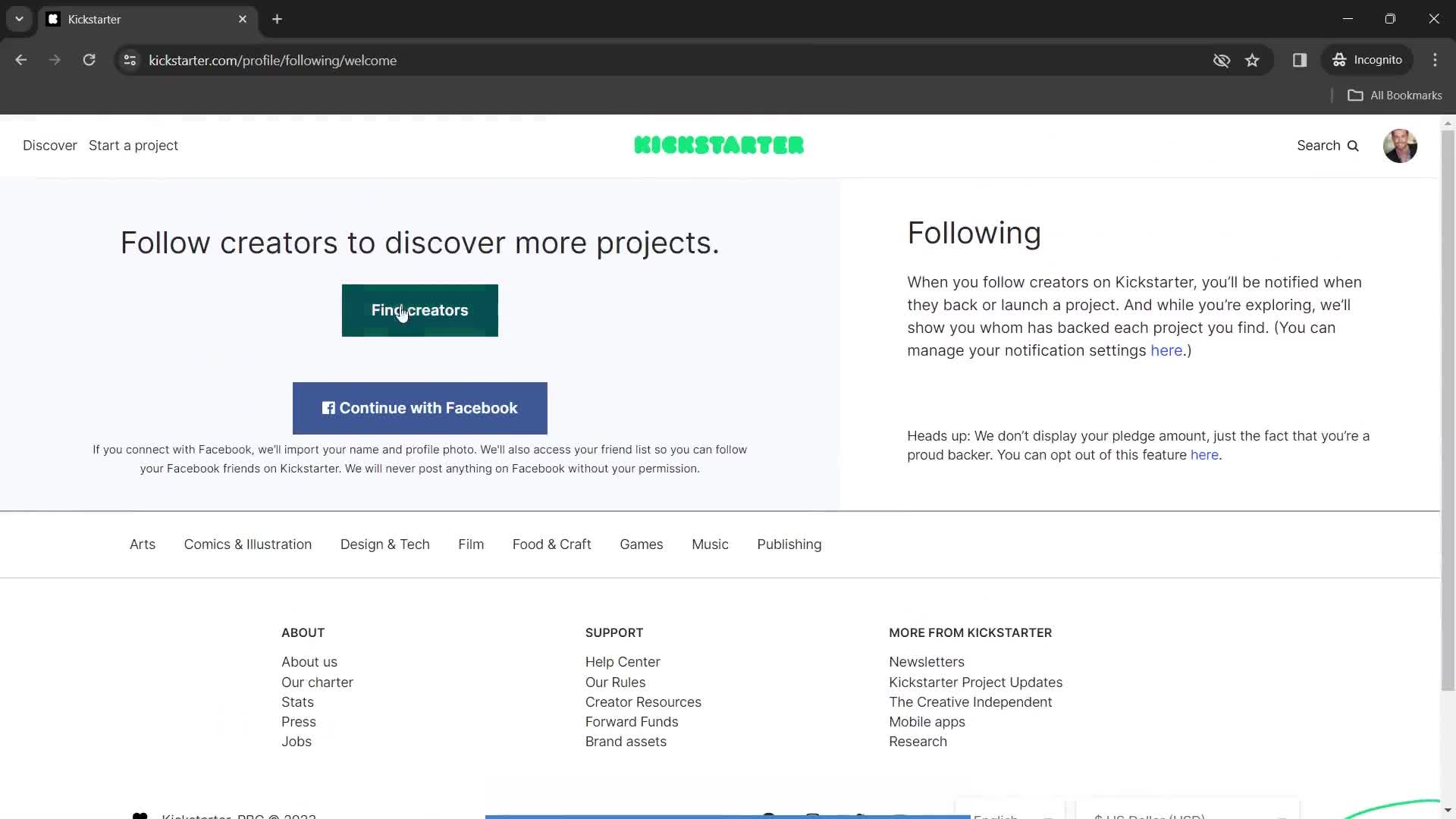Image resolution: width=1456 pixels, height=819 pixels.
Task: Expand the browser tab list dropdown
Action: pos(19,19)
